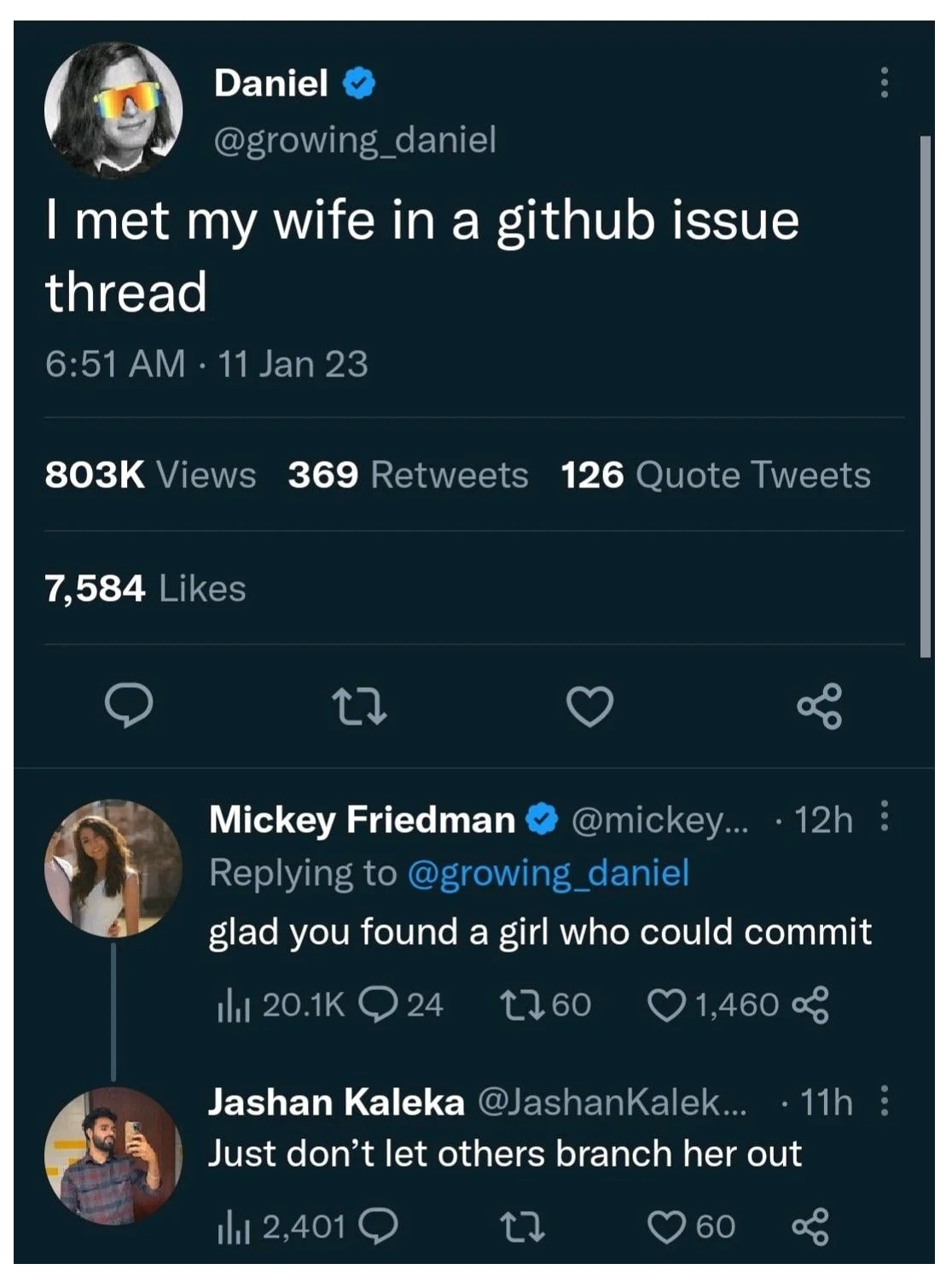This screenshot has height=1287, width=952.
Task: View the 369 Retweets list
Action: coord(408,475)
